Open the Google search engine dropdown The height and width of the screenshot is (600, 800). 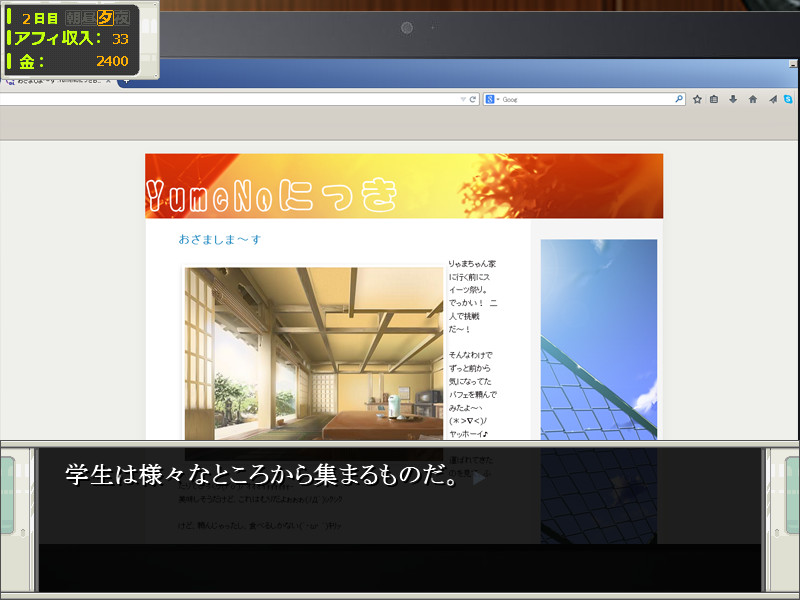coord(492,100)
